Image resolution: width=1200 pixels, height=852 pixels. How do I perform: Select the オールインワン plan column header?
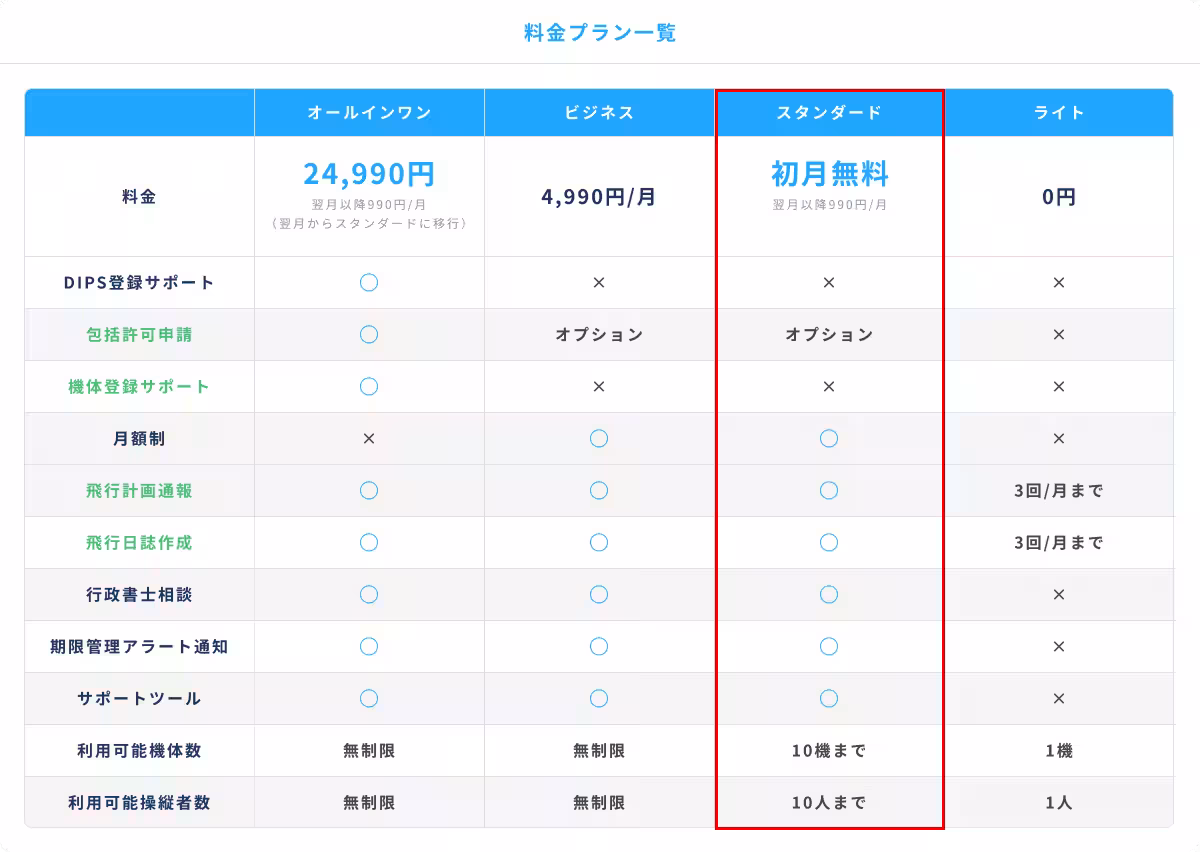(x=369, y=113)
